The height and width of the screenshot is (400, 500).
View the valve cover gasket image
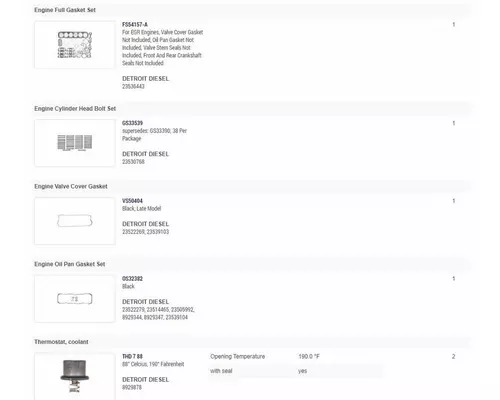tap(75, 221)
